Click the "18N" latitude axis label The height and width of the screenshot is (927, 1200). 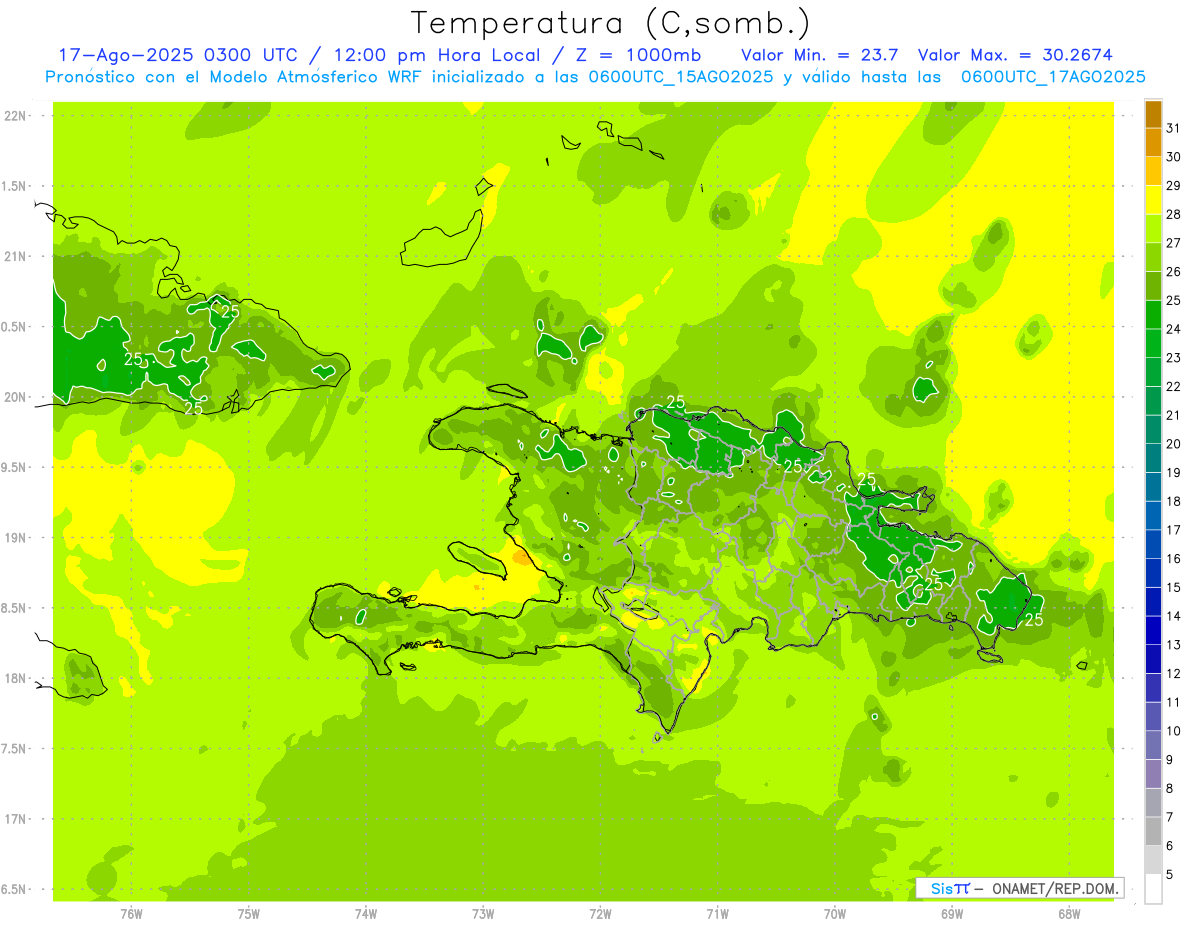tap(15, 678)
